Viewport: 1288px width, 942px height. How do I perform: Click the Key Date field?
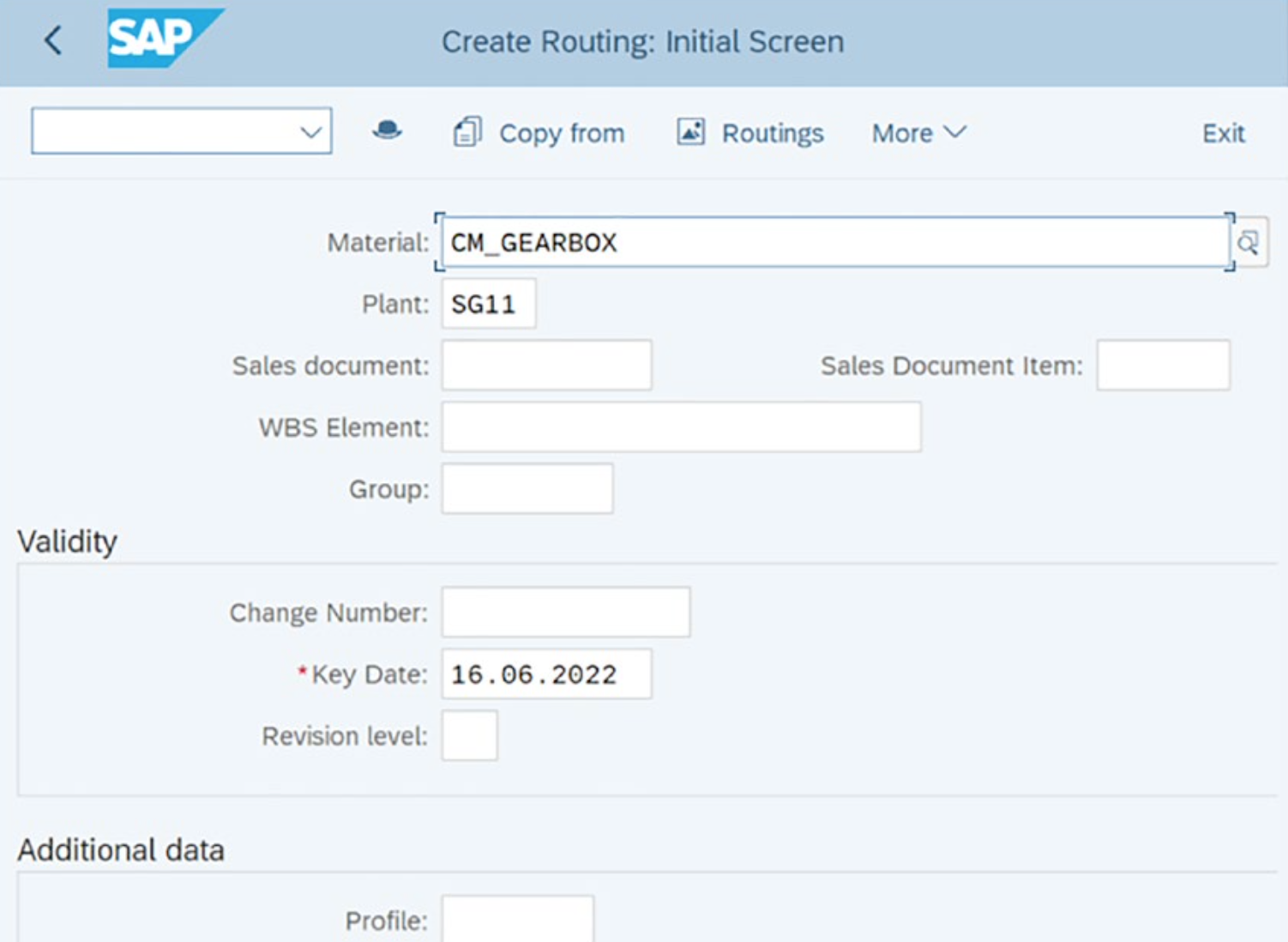pos(545,674)
